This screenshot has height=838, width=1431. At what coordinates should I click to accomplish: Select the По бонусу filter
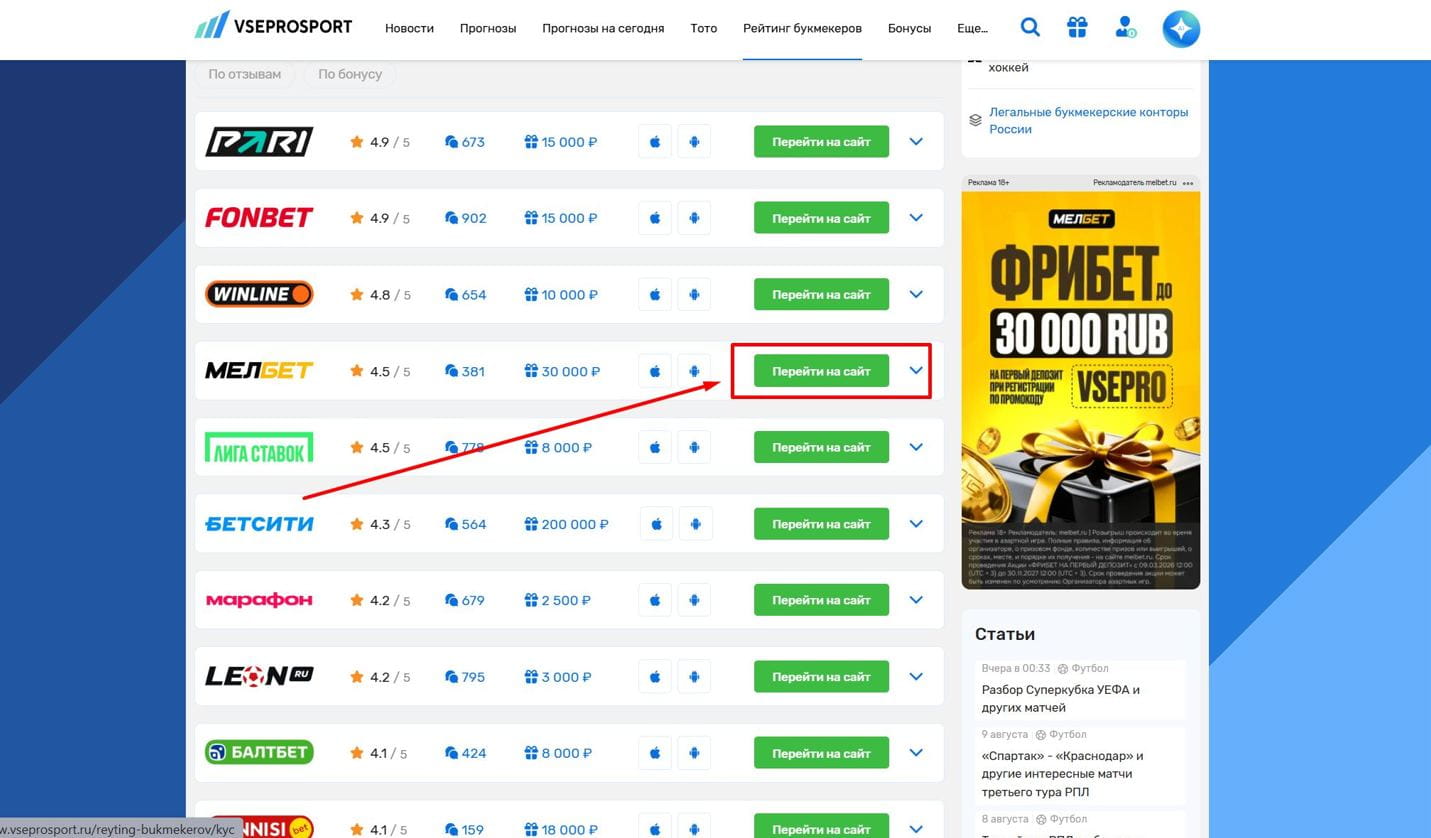(x=350, y=74)
